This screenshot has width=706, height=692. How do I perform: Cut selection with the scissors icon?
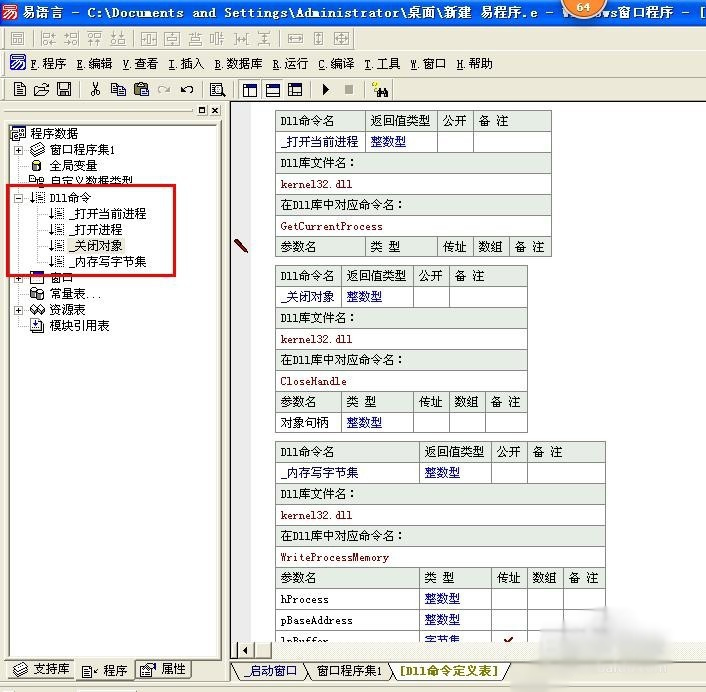click(95, 89)
